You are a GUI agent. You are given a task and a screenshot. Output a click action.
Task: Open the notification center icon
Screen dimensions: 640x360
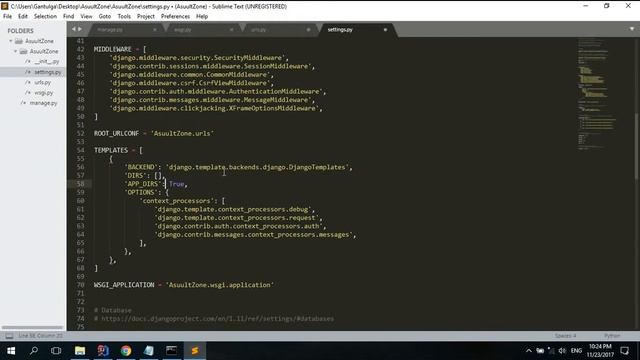point(624,351)
